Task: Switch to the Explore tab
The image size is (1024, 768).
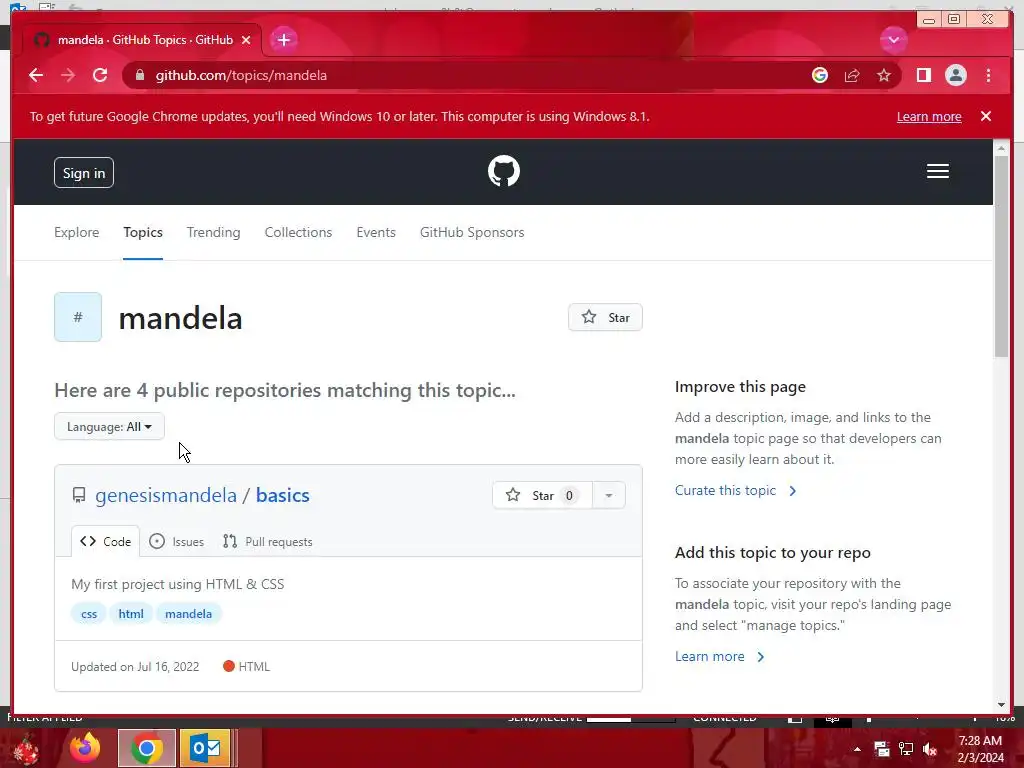Action: pos(76,232)
